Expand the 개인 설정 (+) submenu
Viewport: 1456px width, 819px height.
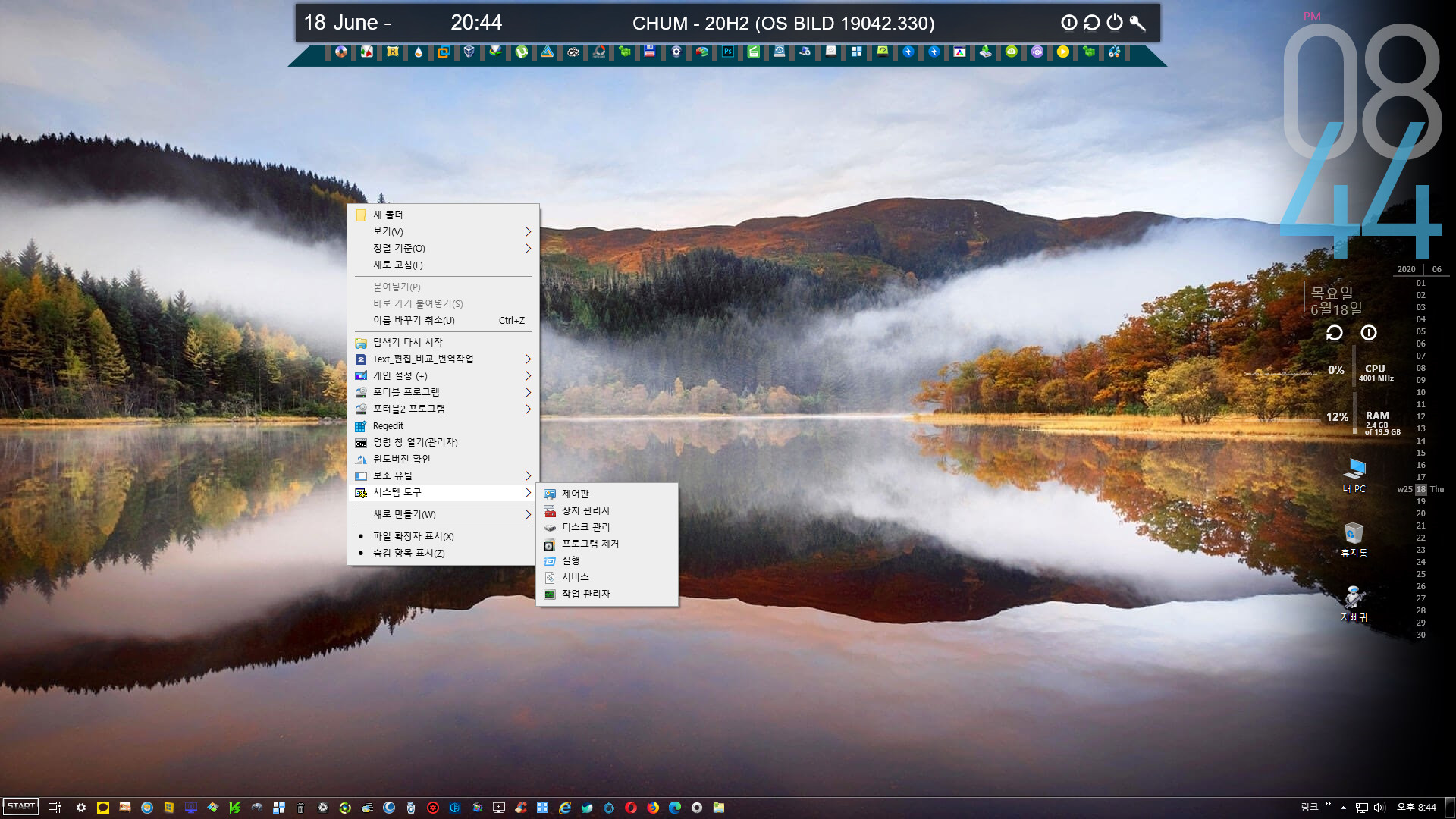point(443,375)
